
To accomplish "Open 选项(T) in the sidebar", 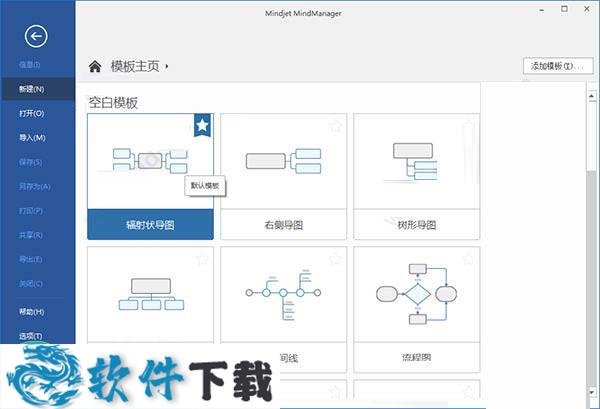I will tap(31, 336).
